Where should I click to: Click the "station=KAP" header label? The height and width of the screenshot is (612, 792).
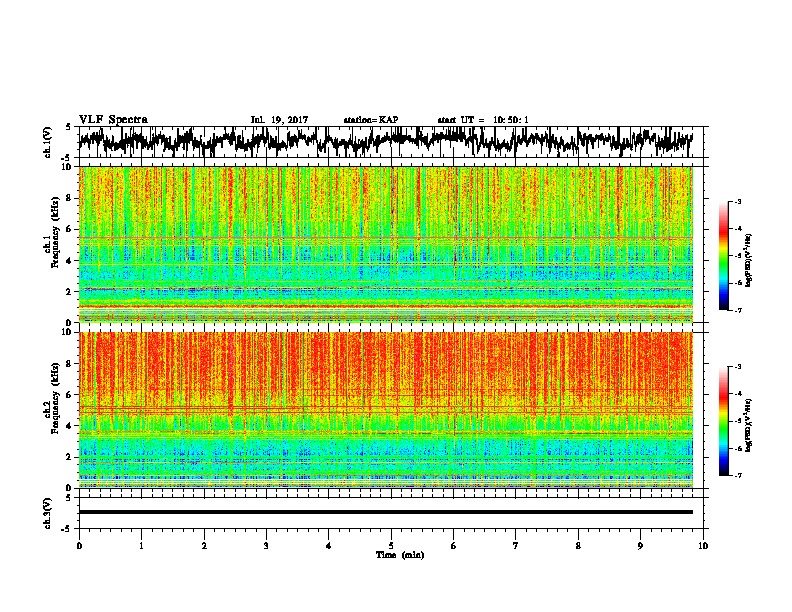(371, 120)
